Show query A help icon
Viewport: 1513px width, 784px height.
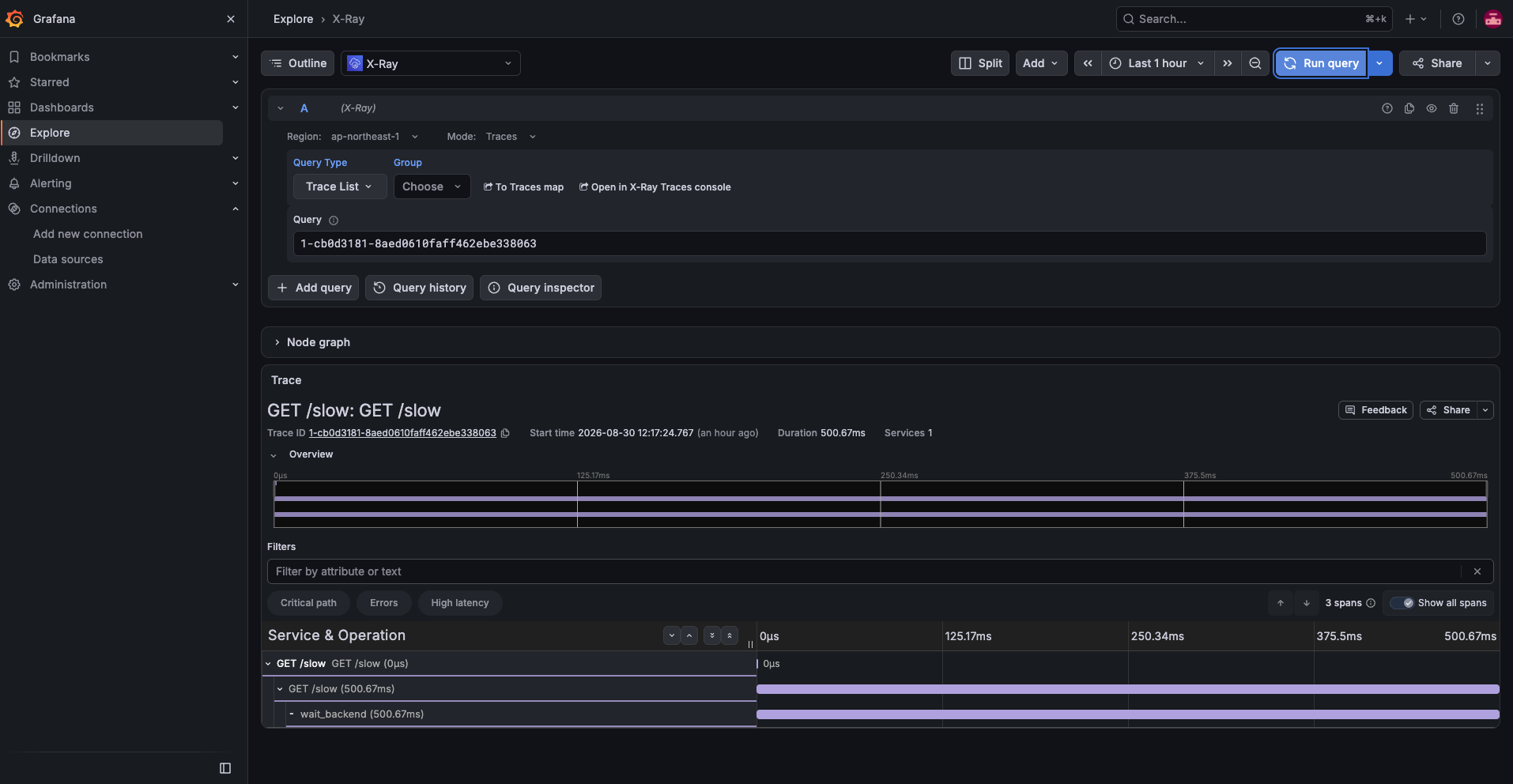(1387, 108)
